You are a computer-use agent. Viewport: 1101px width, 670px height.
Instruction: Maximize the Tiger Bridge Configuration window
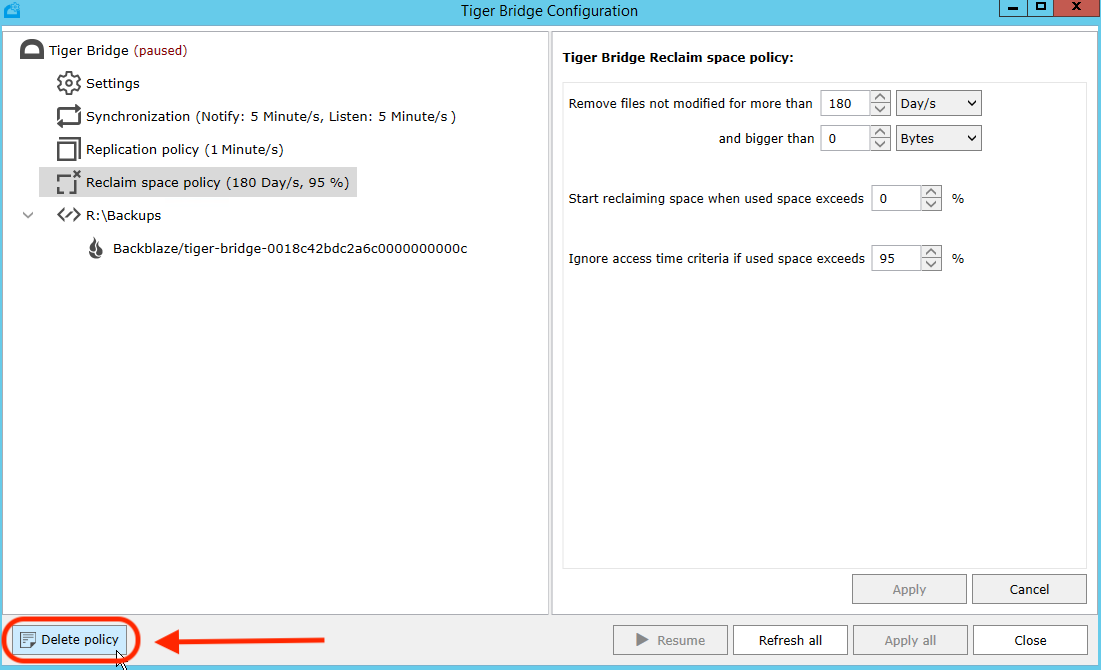coord(1041,8)
